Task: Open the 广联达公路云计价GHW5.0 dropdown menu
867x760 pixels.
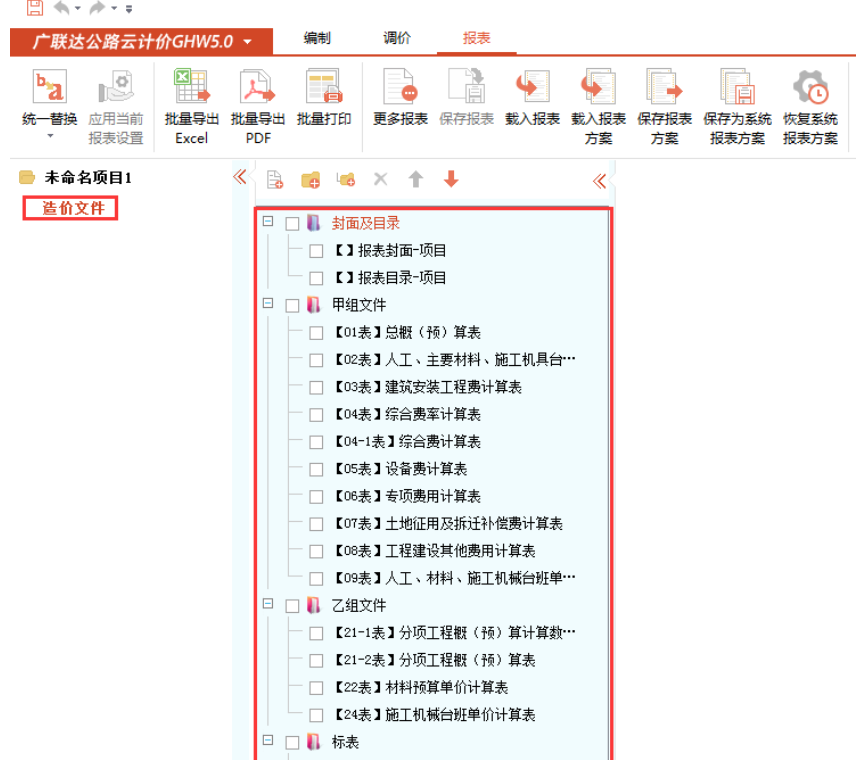Action: [x=247, y=42]
